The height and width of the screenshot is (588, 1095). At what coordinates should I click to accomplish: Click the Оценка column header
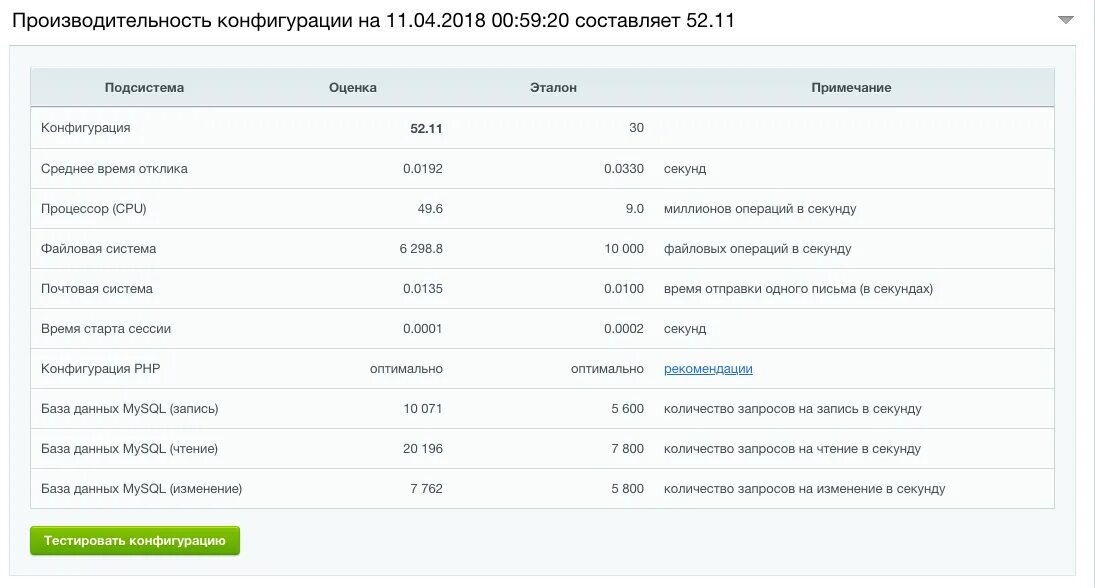pyautogui.click(x=351, y=87)
